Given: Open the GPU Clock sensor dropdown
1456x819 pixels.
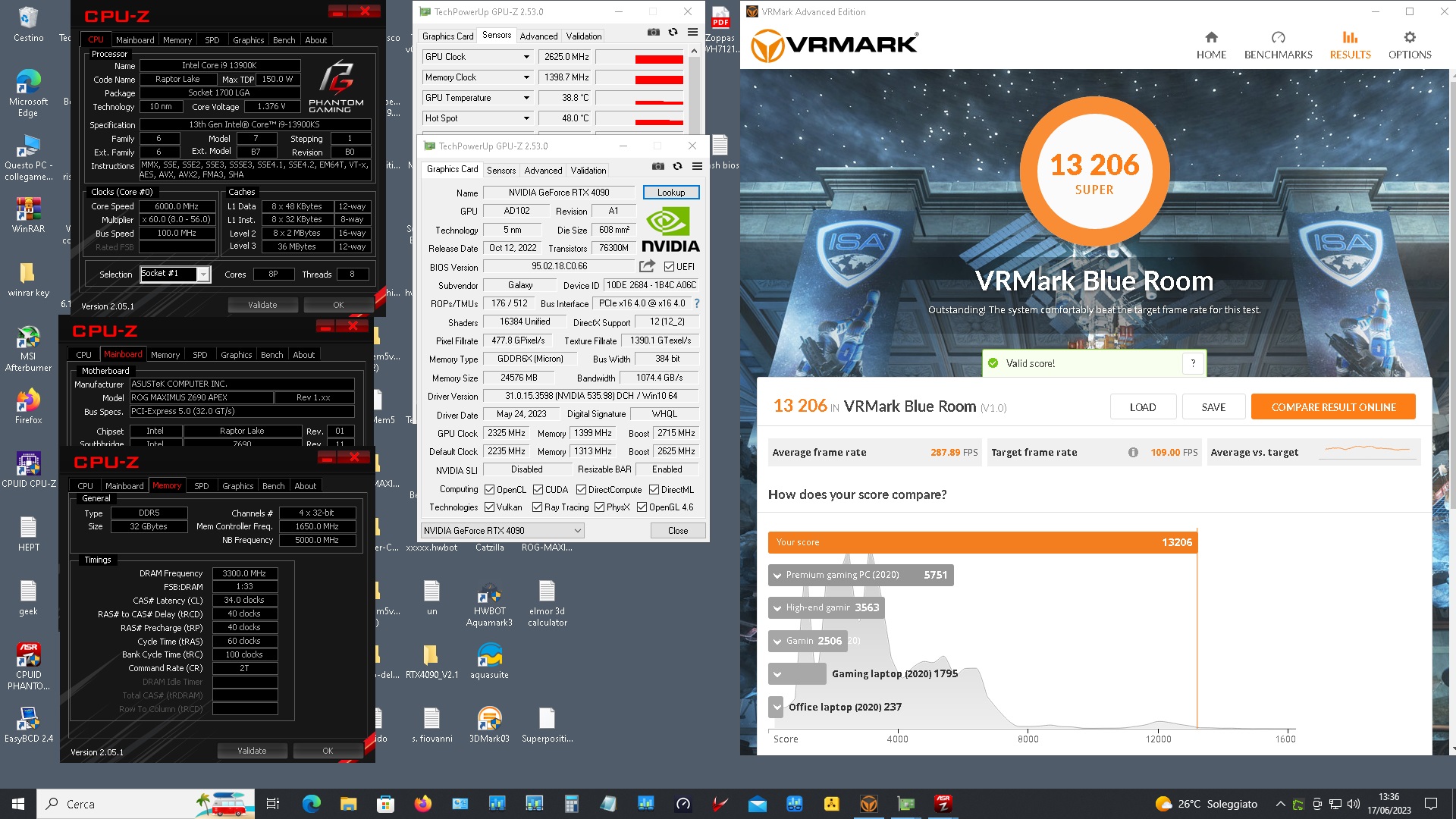Looking at the screenshot, I should click(526, 57).
